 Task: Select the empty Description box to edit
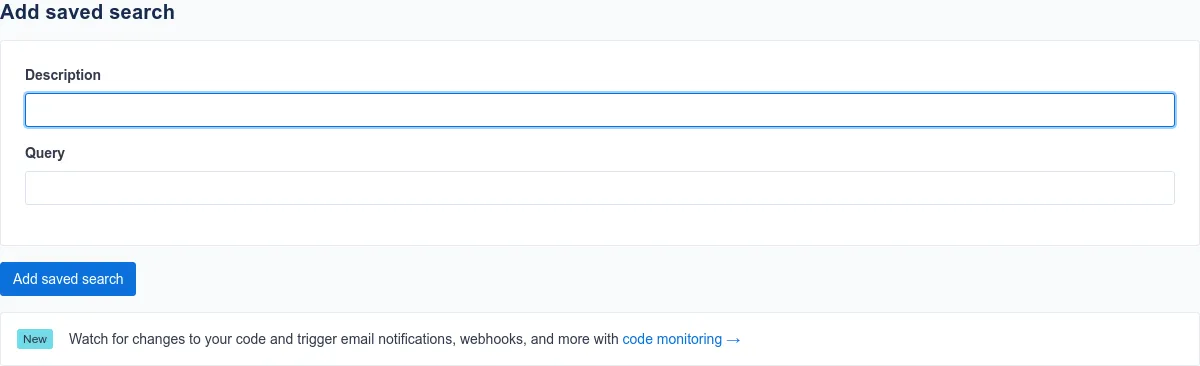pos(600,110)
